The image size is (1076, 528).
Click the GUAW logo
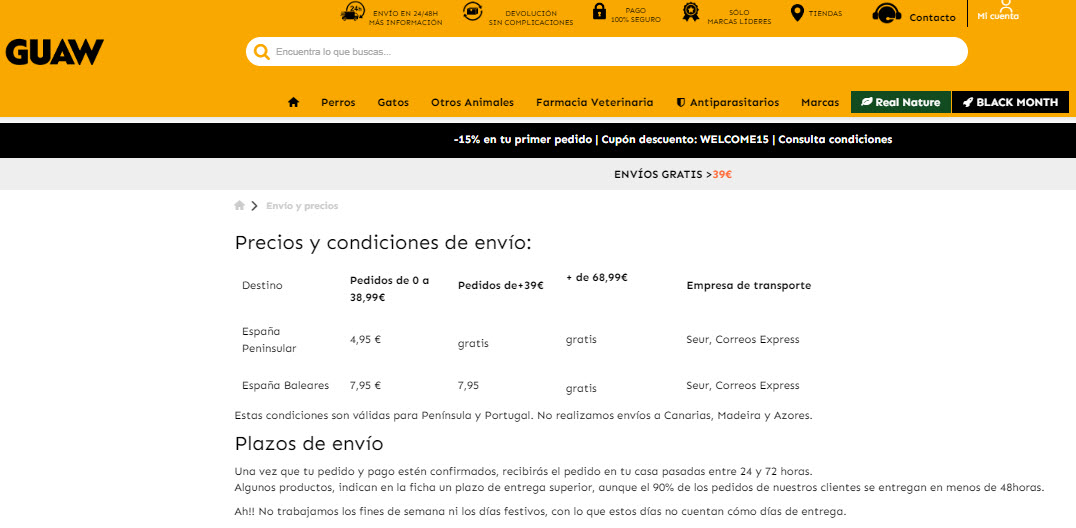[55, 52]
